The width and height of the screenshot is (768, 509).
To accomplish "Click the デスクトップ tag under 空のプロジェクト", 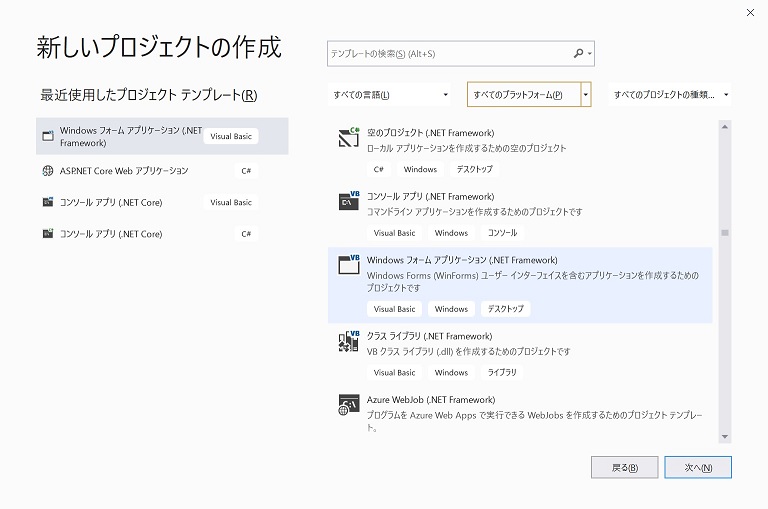I will coord(475,169).
